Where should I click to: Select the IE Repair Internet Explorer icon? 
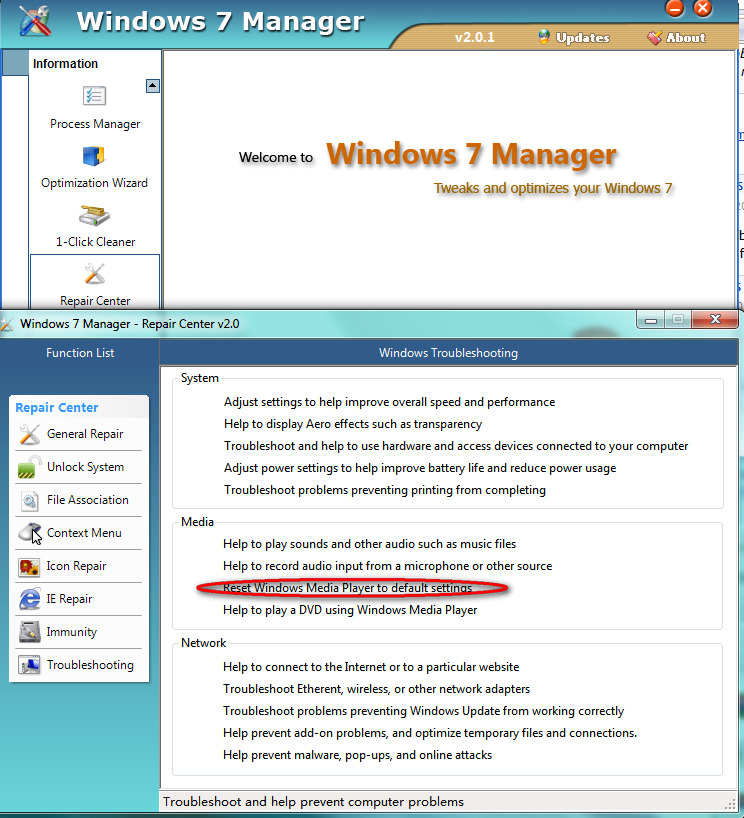30,599
